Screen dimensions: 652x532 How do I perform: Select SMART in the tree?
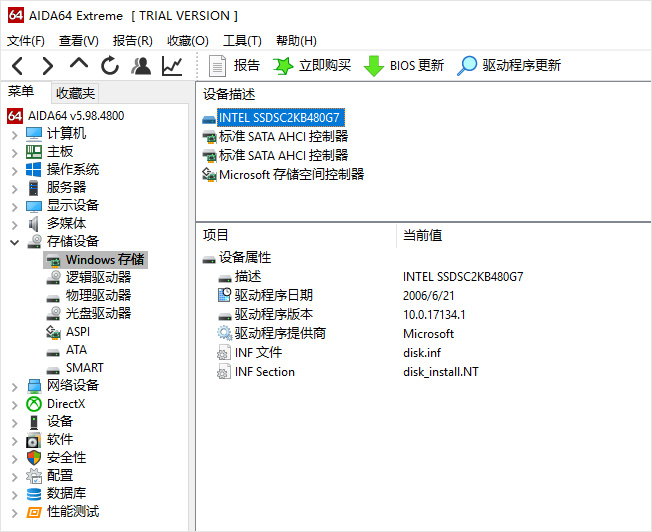point(84,368)
